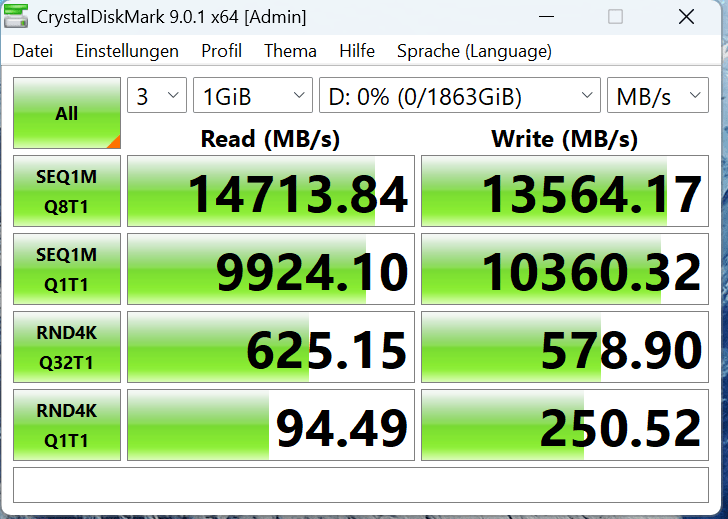Close the CrystalDiskMark window
The height and width of the screenshot is (519, 728).
click(x=686, y=17)
